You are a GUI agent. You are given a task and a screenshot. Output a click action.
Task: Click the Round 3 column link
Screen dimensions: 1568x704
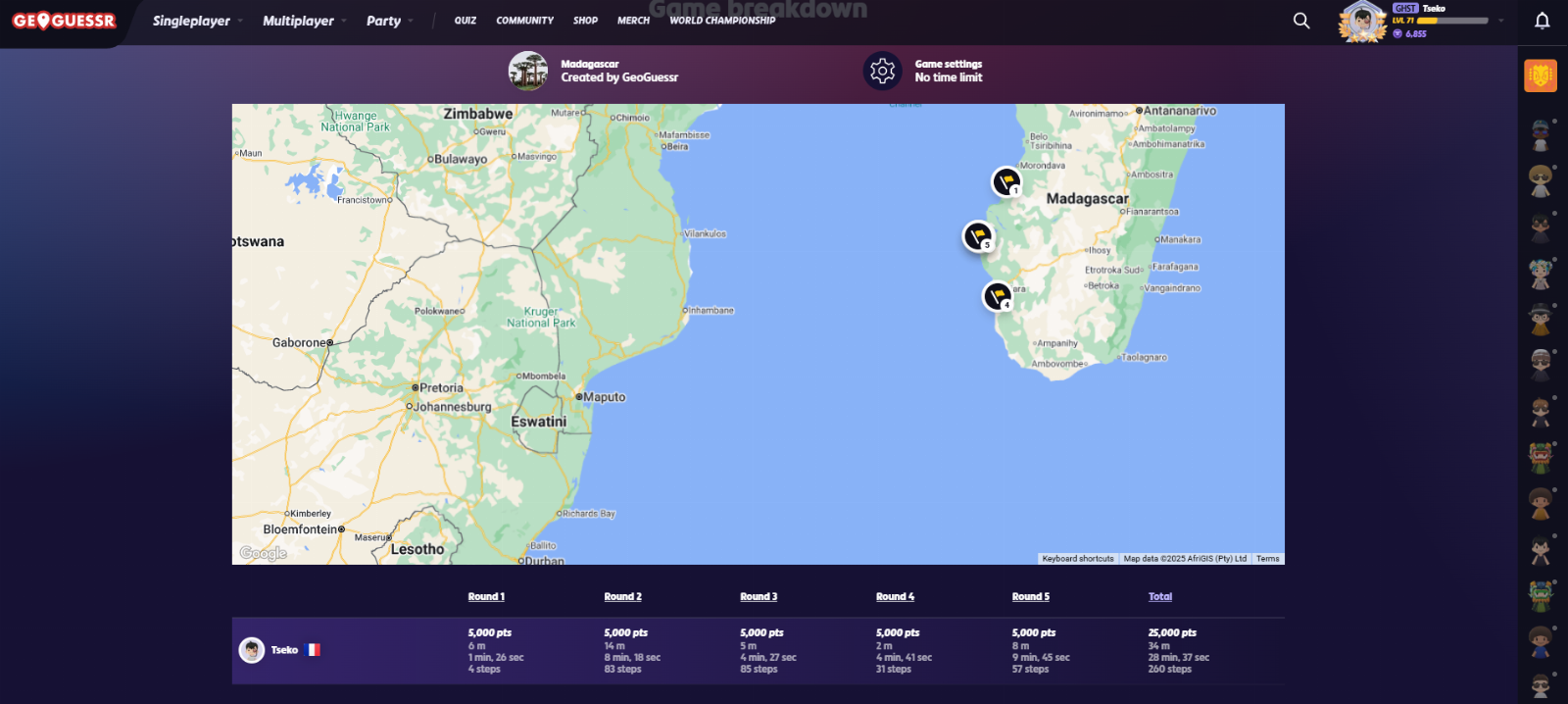[759, 596]
